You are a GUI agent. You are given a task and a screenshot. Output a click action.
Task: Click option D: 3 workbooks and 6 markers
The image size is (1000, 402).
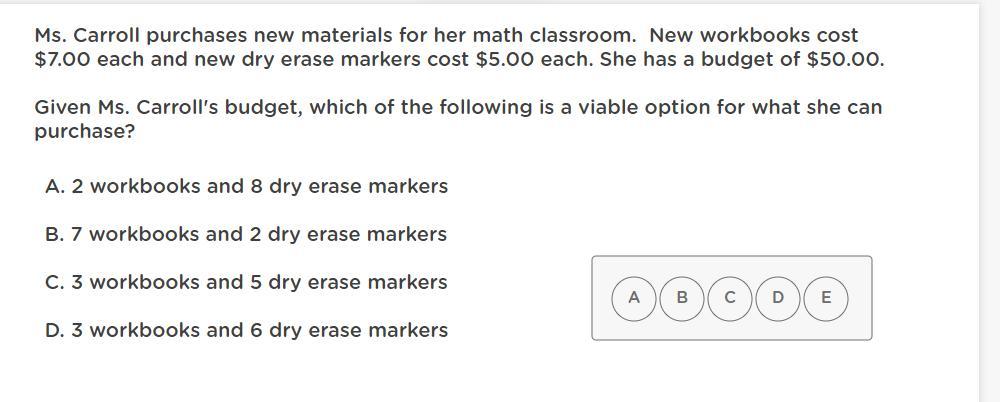(247, 330)
